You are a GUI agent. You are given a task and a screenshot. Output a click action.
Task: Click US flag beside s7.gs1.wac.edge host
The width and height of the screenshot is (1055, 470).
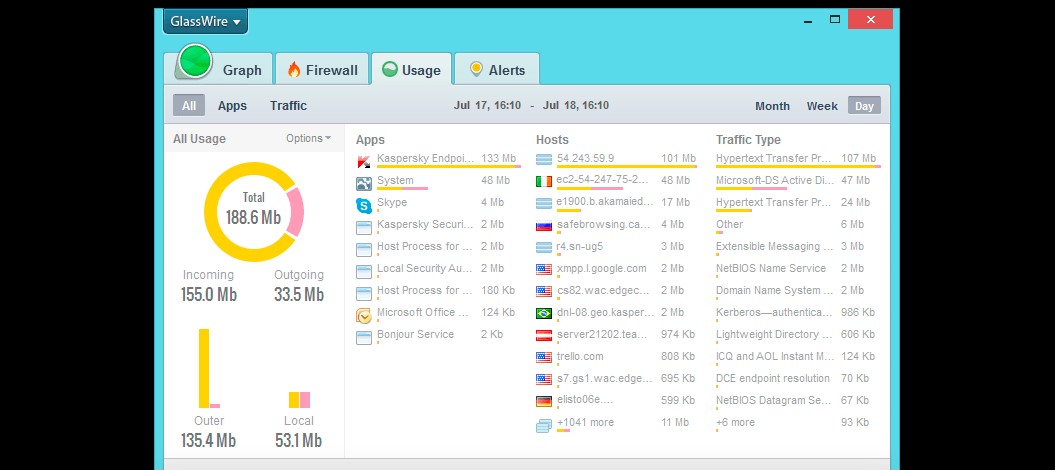coord(544,380)
